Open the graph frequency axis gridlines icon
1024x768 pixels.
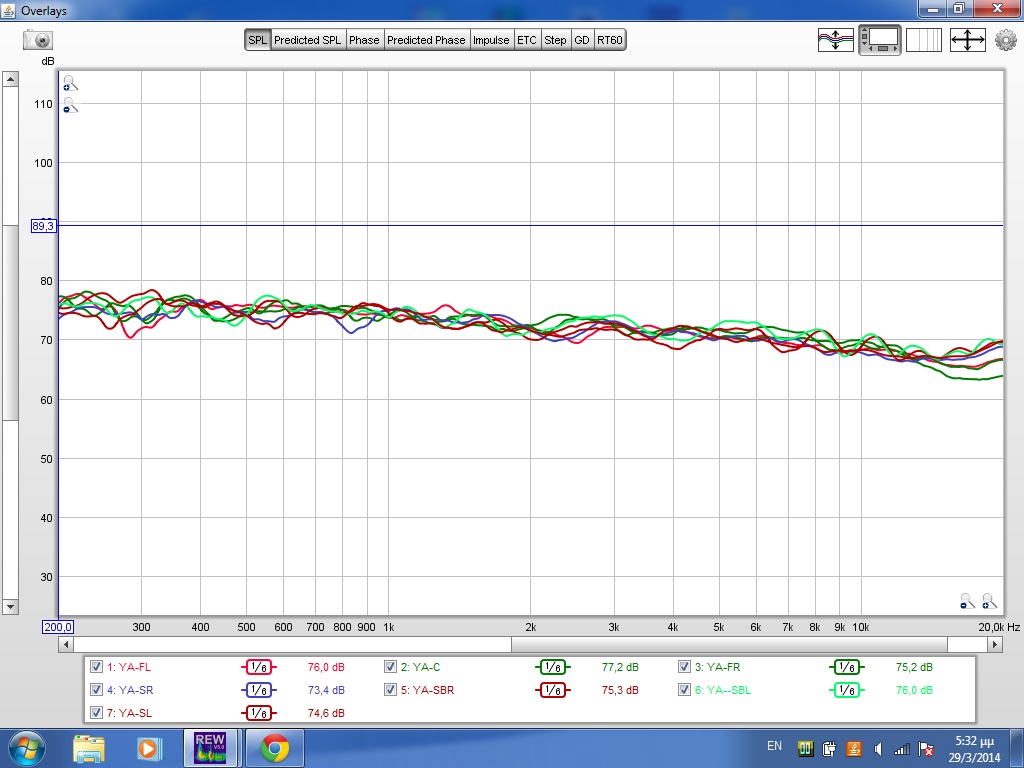pyautogui.click(x=923, y=40)
